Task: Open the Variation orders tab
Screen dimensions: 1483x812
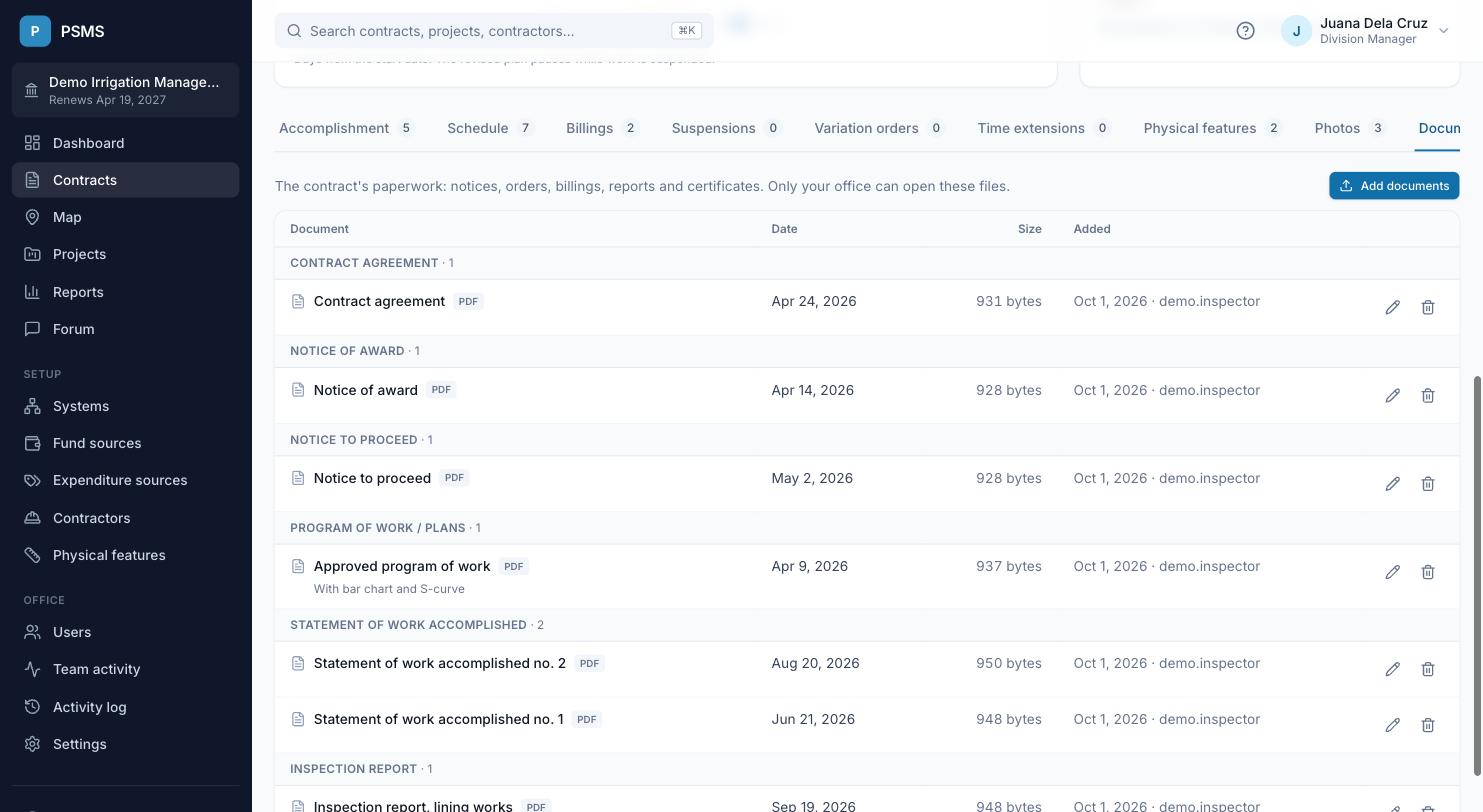Action: (879, 128)
